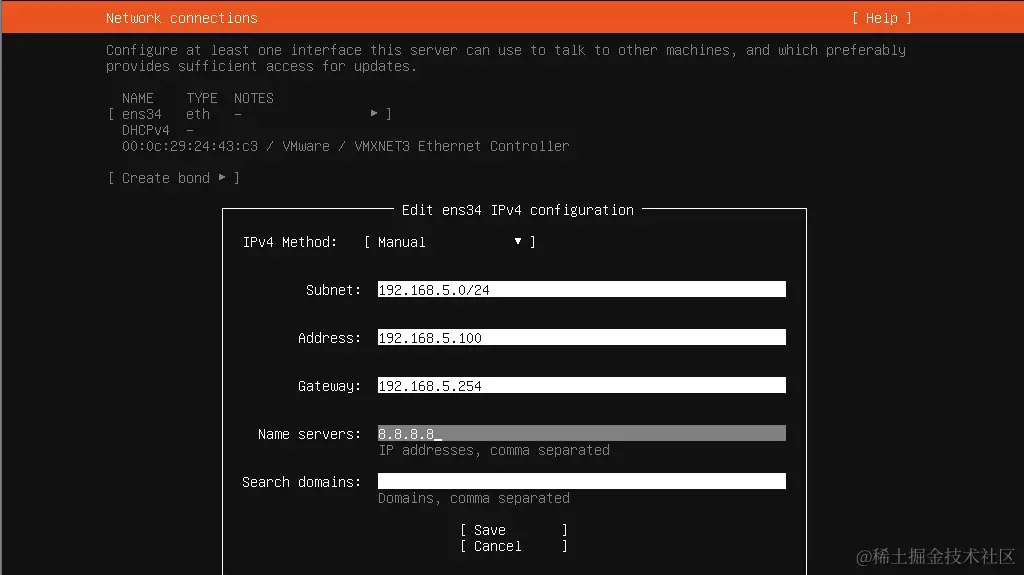
Task: Click the 'Edit ens34 IPv4 configuration' title
Action: tap(517, 210)
